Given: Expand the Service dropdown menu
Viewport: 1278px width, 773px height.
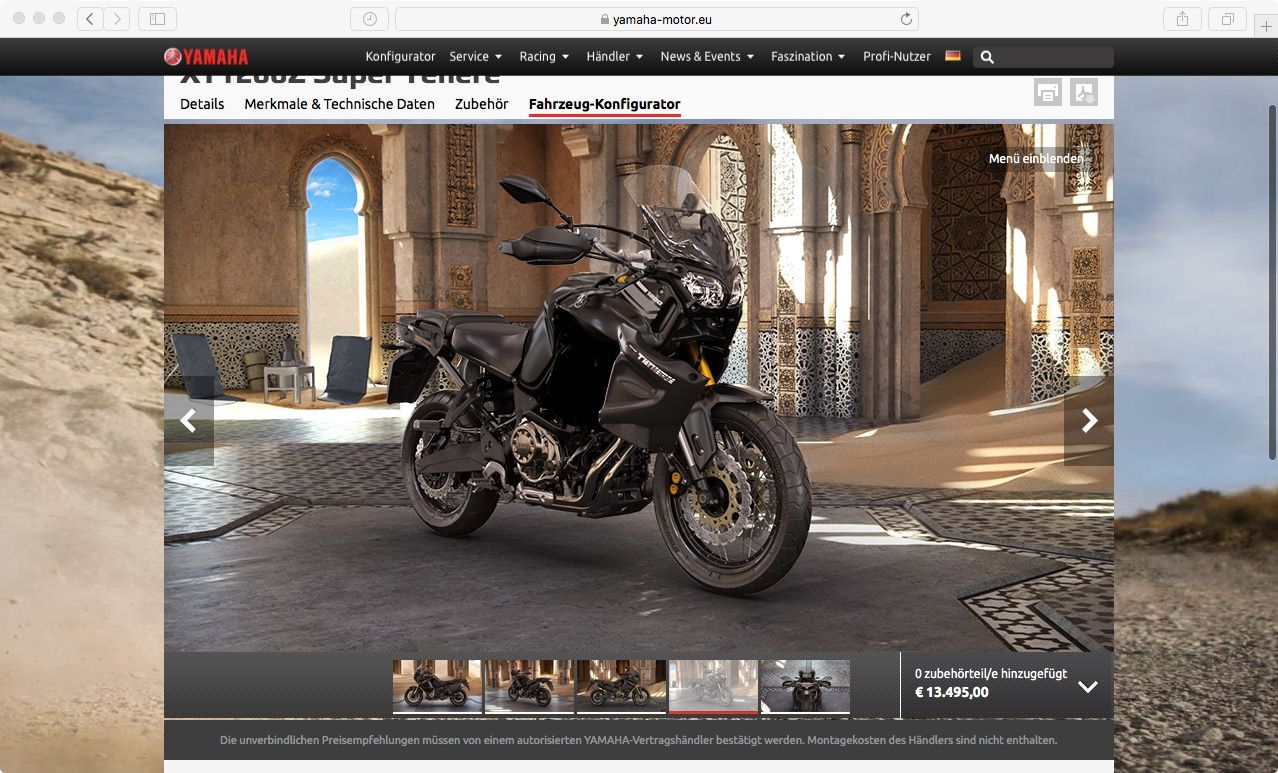Looking at the screenshot, I should coord(475,57).
